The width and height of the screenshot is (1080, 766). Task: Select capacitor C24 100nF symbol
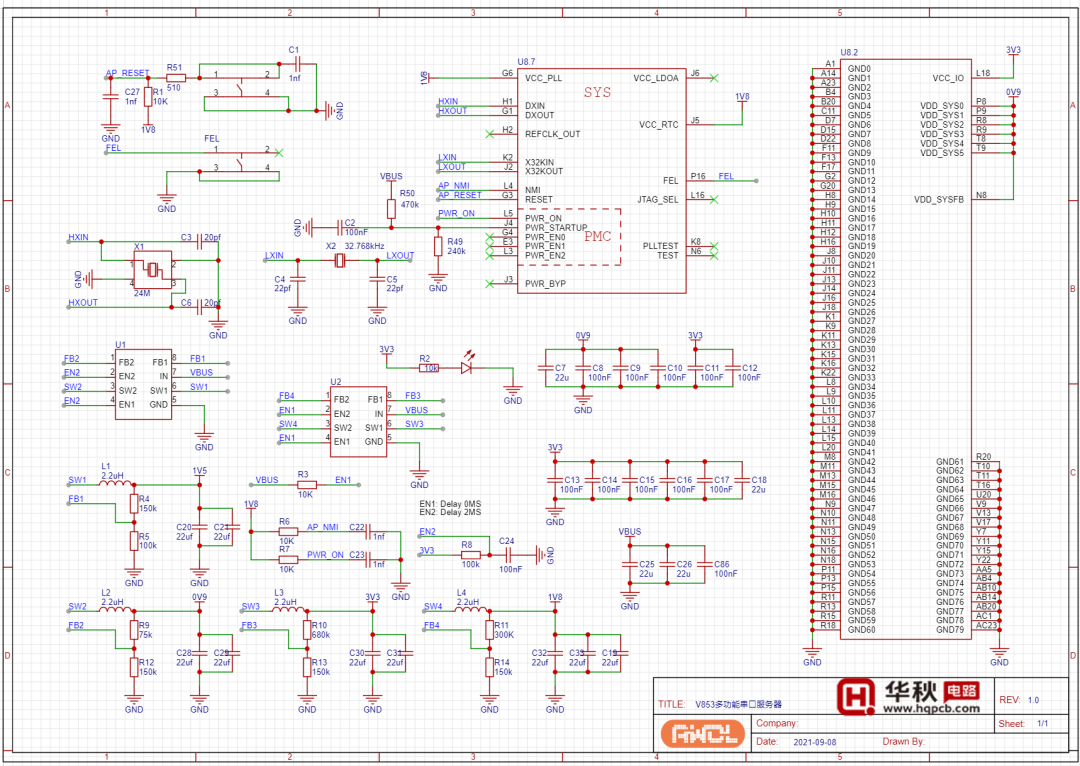(x=508, y=554)
